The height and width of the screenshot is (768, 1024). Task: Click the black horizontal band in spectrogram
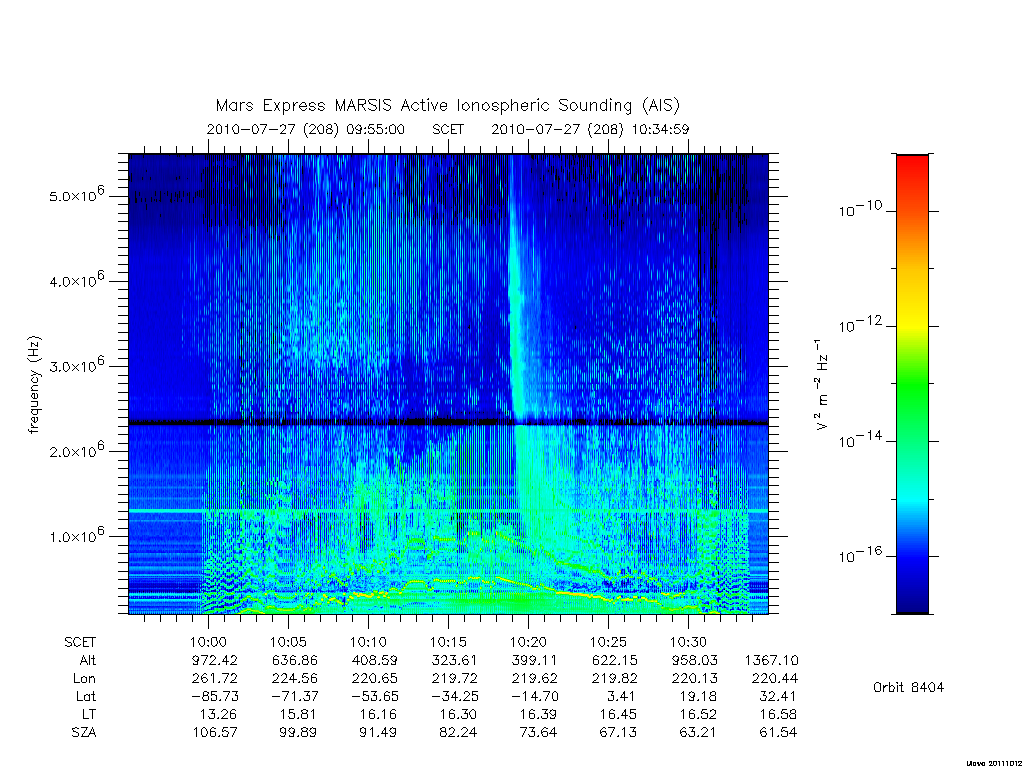click(448, 423)
